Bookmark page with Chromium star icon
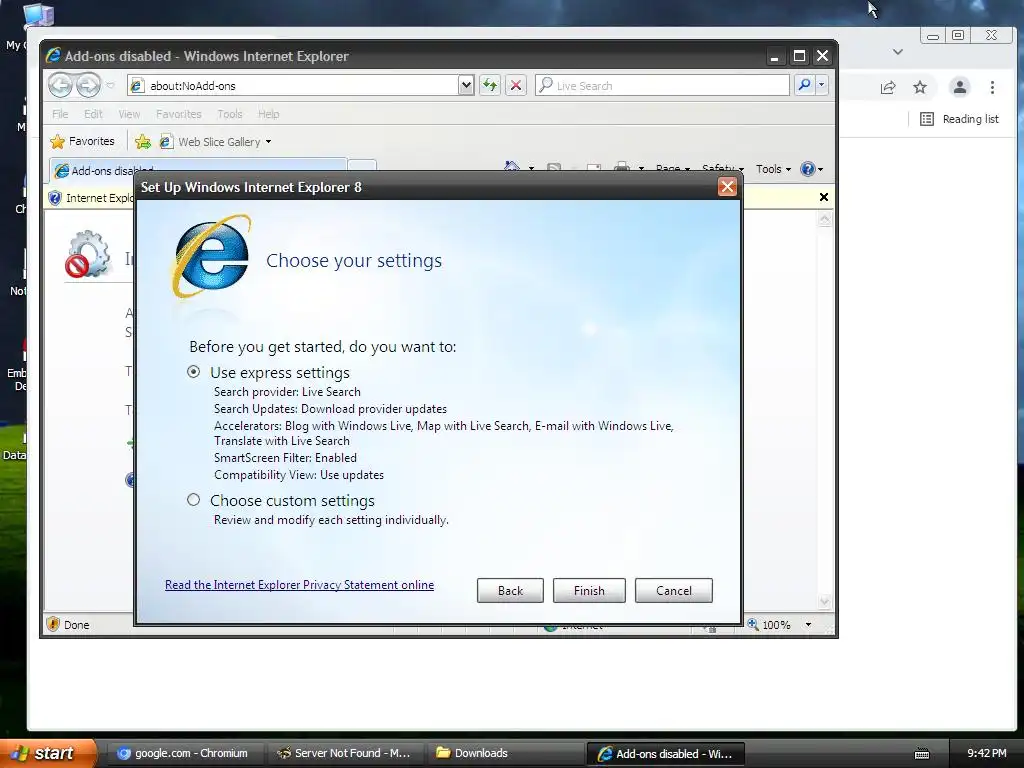Screen dimensions: 1024x768 (920, 87)
